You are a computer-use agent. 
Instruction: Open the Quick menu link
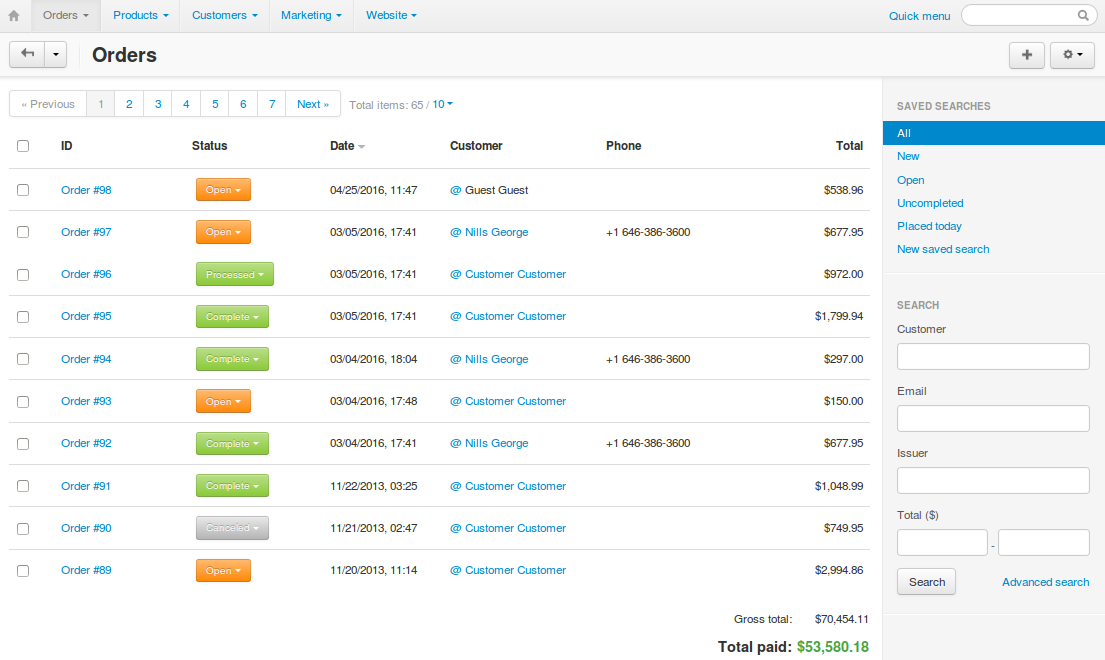pyautogui.click(x=920, y=16)
